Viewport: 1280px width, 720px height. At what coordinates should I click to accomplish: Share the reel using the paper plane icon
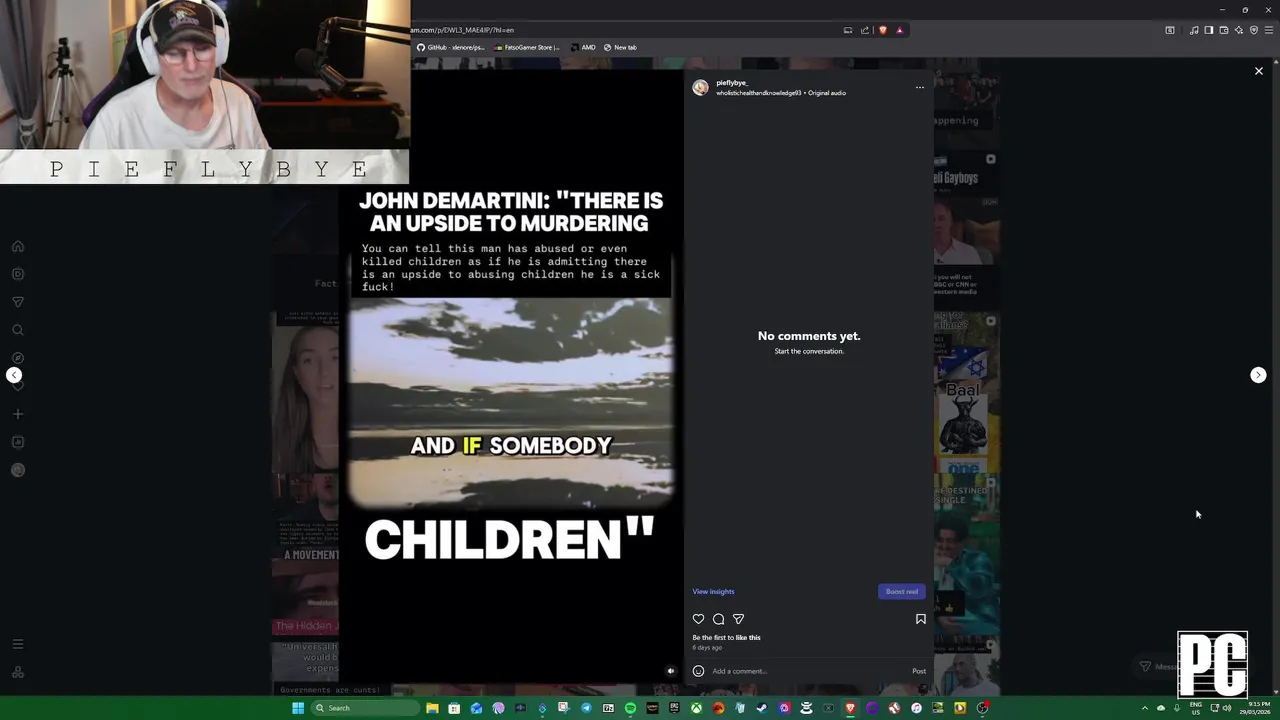point(738,619)
